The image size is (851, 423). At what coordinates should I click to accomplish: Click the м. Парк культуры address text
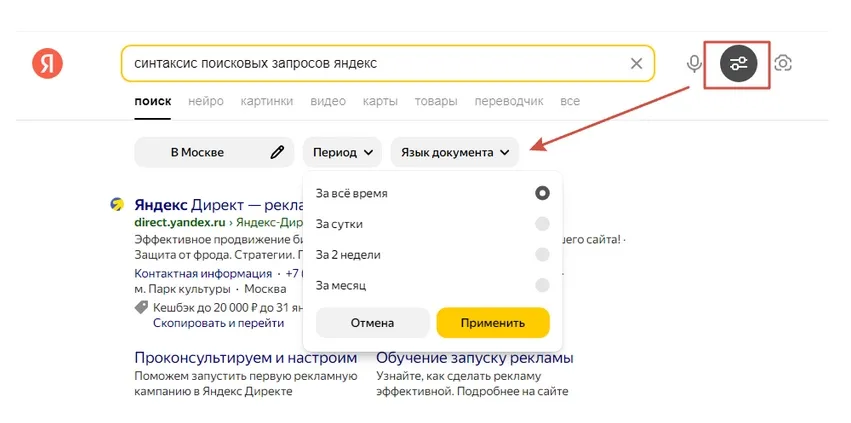pos(182,288)
